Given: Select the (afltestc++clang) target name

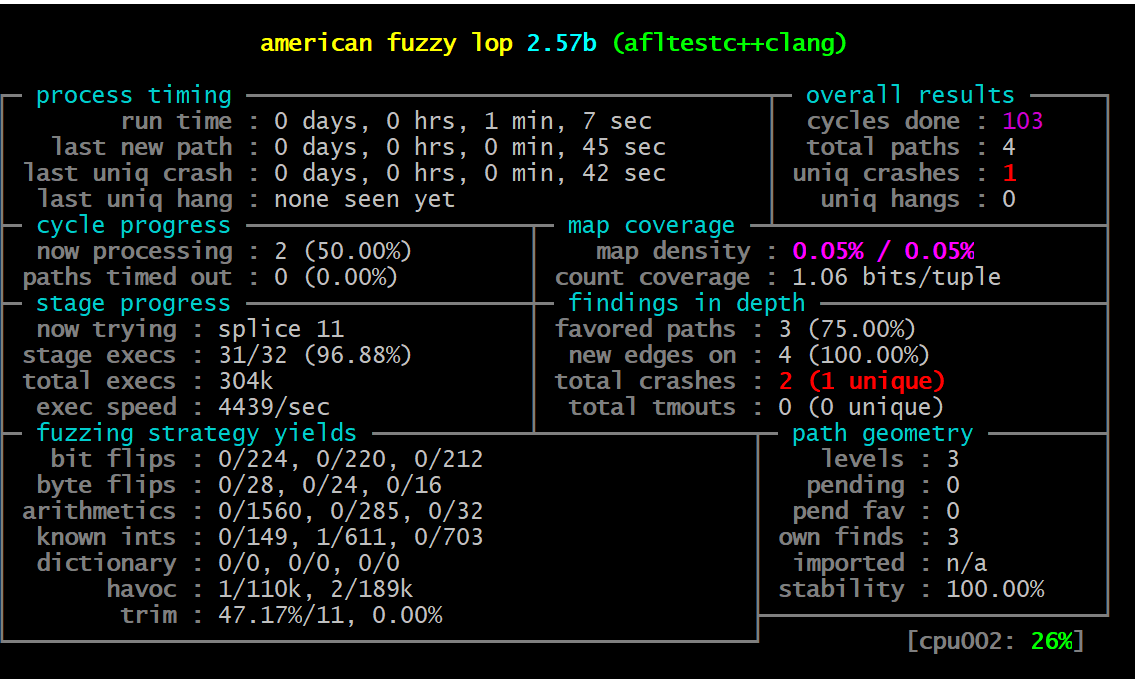Looking at the screenshot, I should point(729,43).
